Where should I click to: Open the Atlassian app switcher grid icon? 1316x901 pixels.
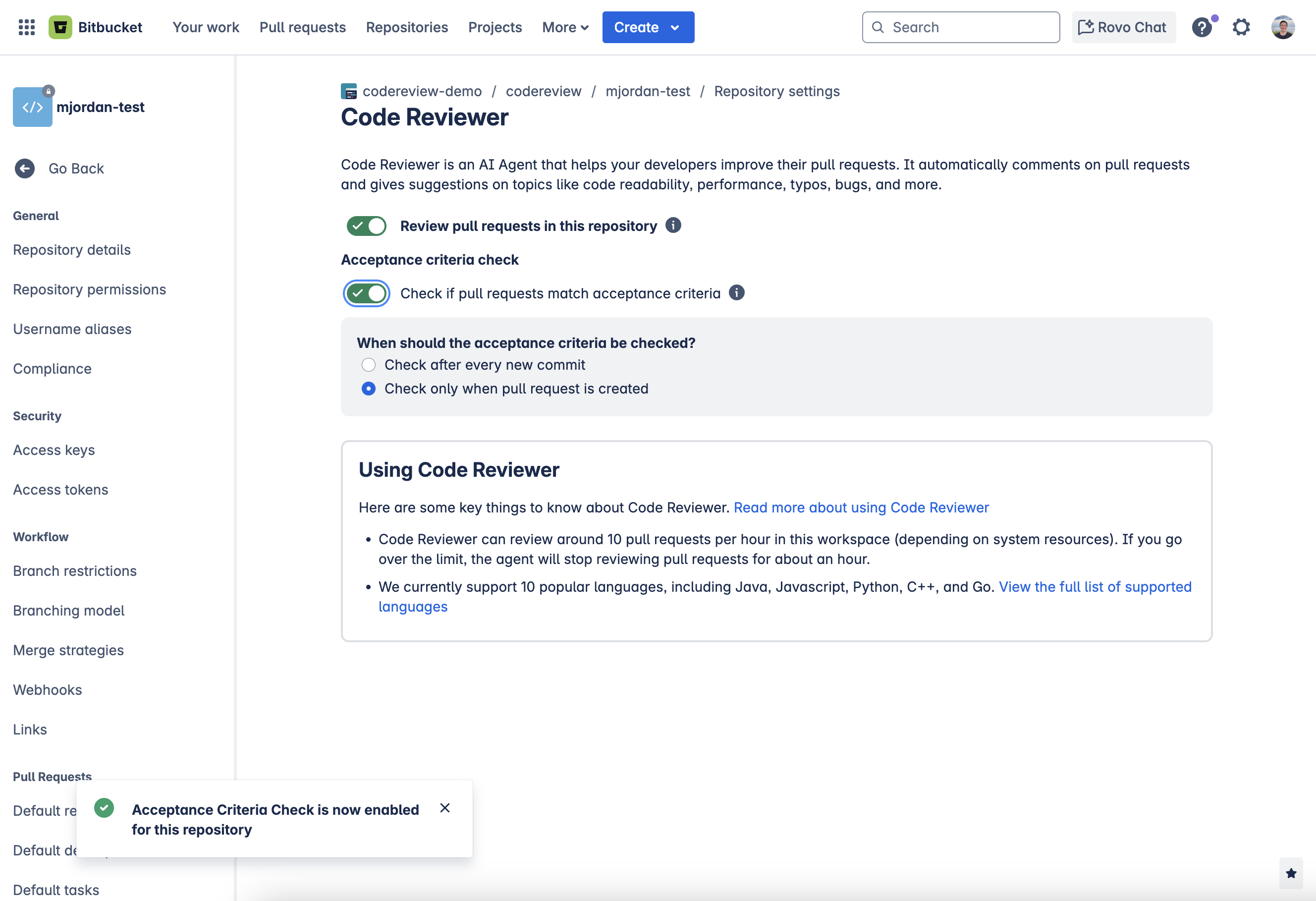[26, 27]
